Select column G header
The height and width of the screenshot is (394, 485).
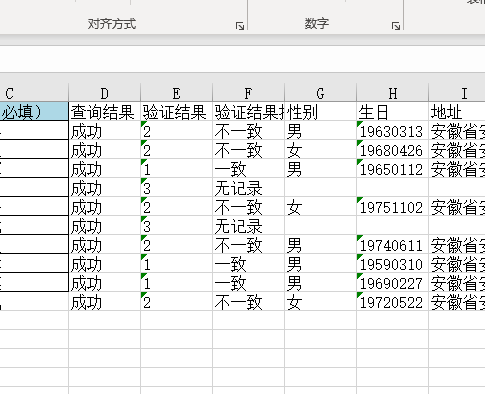[x=320, y=93]
